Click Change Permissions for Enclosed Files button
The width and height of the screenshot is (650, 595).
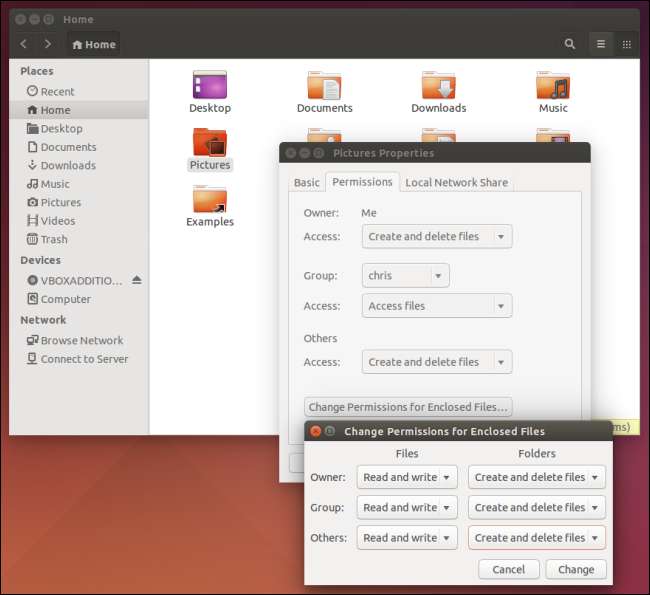click(x=408, y=407)
